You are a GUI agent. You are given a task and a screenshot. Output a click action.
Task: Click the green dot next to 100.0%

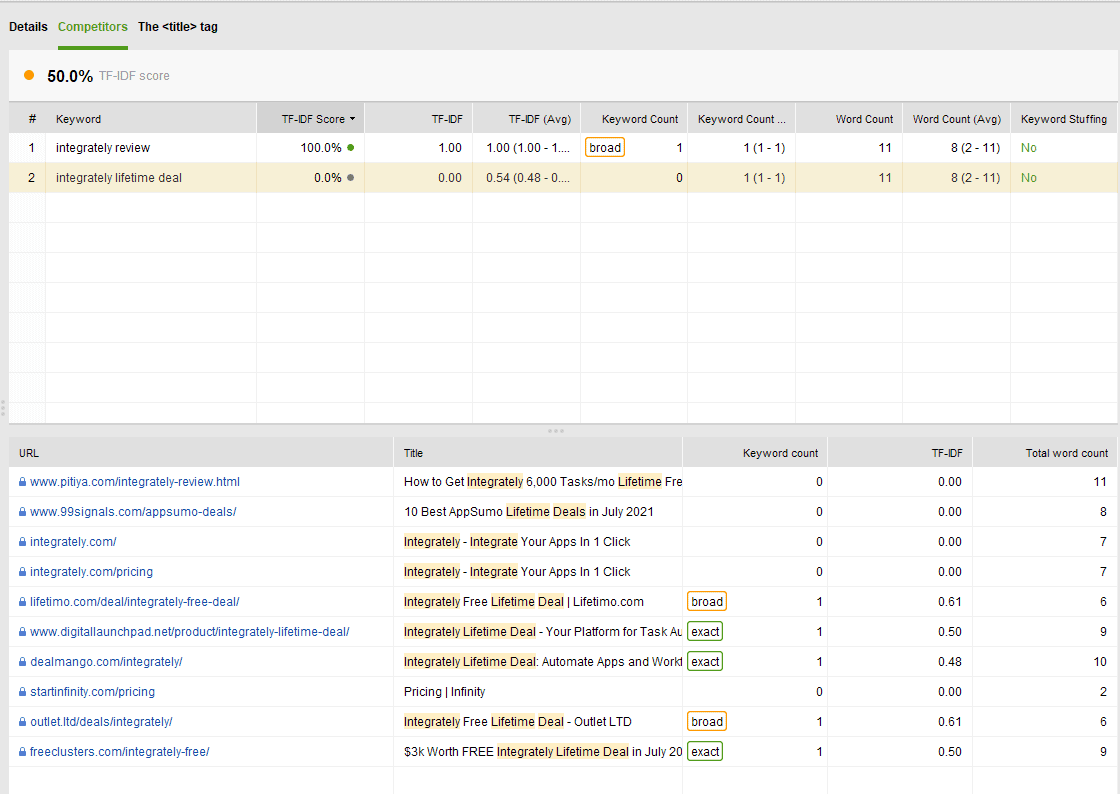point(351,148)
